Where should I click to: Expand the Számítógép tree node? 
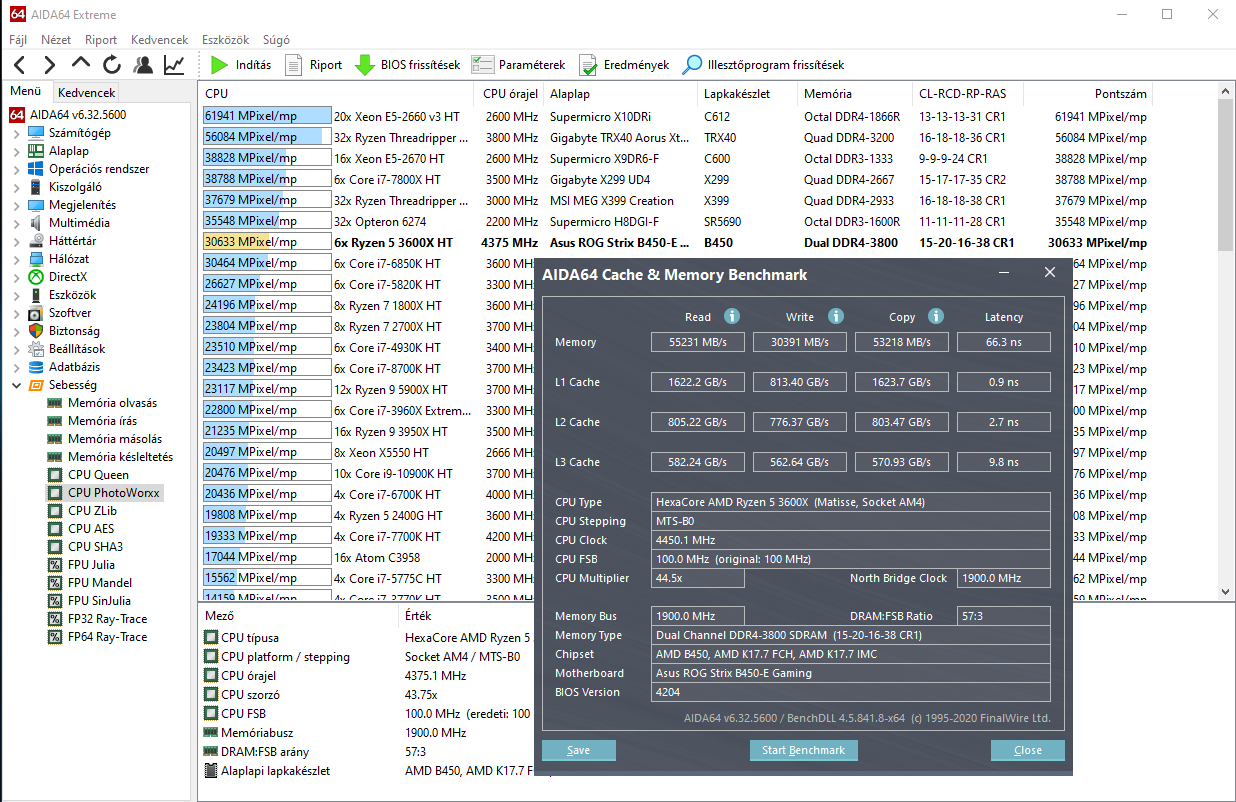click(x=16, y=133)
